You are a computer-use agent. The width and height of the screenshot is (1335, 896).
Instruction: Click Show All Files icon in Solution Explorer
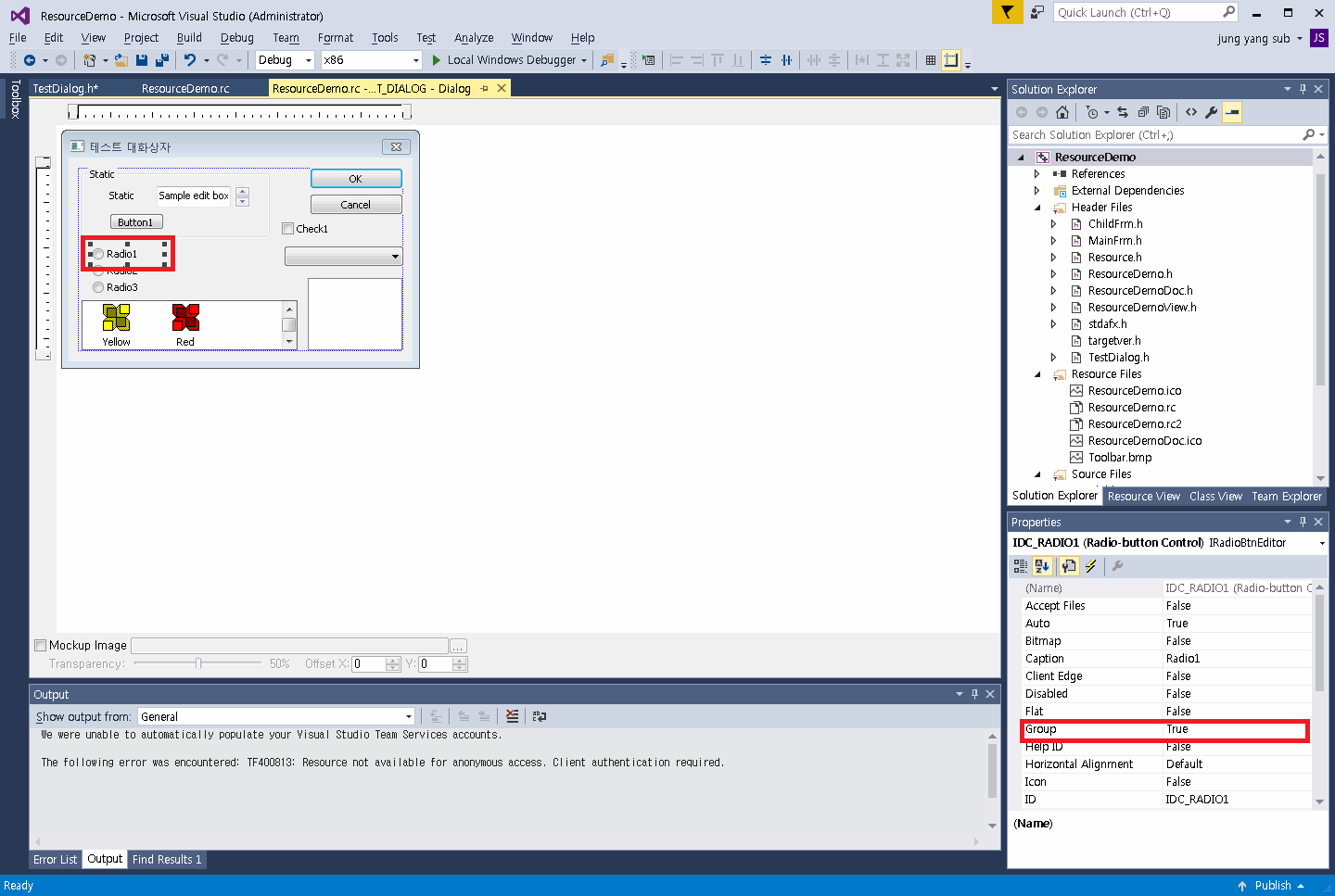click(x=1163, y=112)
